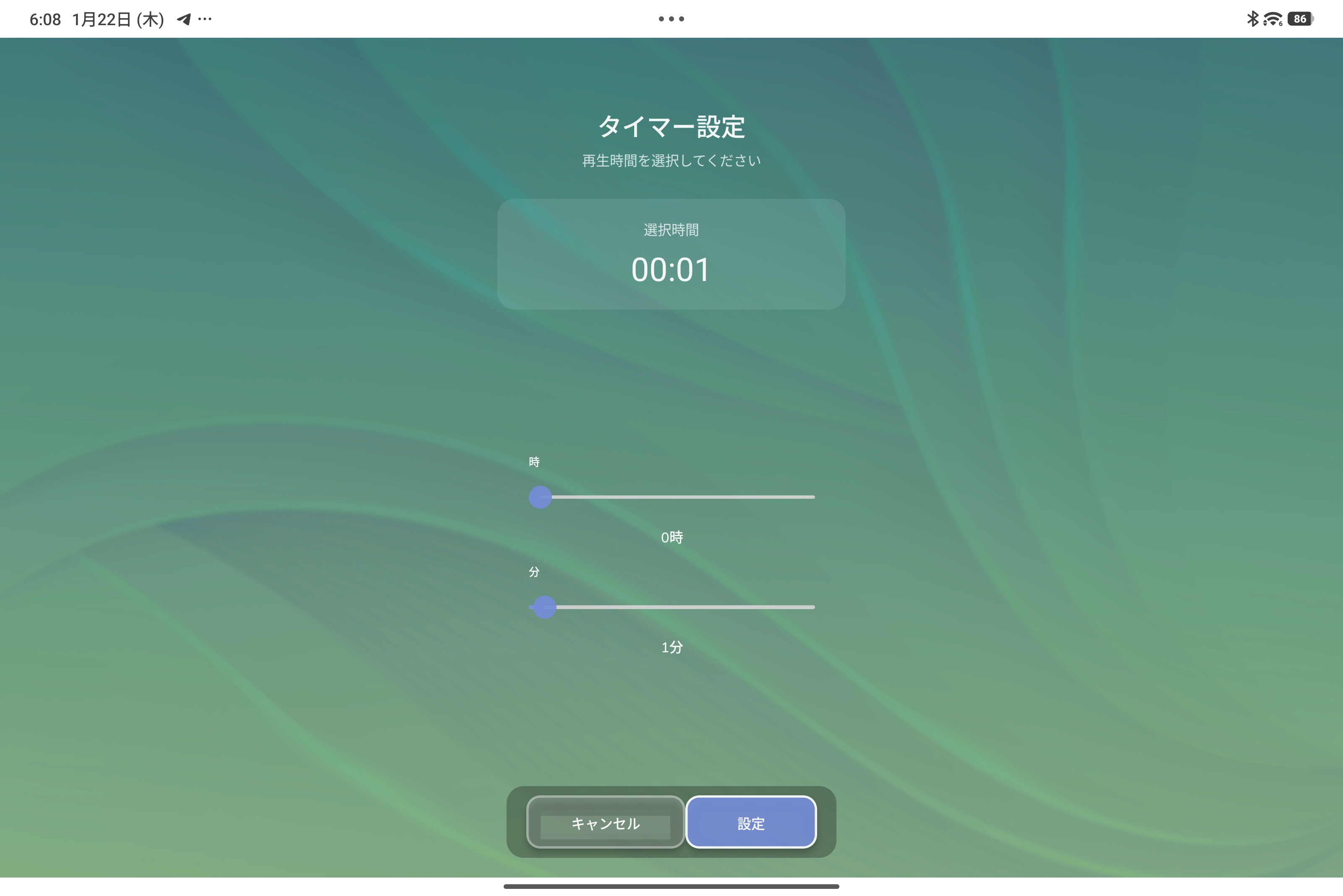The image size is (1343, 896).
Task: Click the 分 minute slider thumb
Action: pos(544,607)
